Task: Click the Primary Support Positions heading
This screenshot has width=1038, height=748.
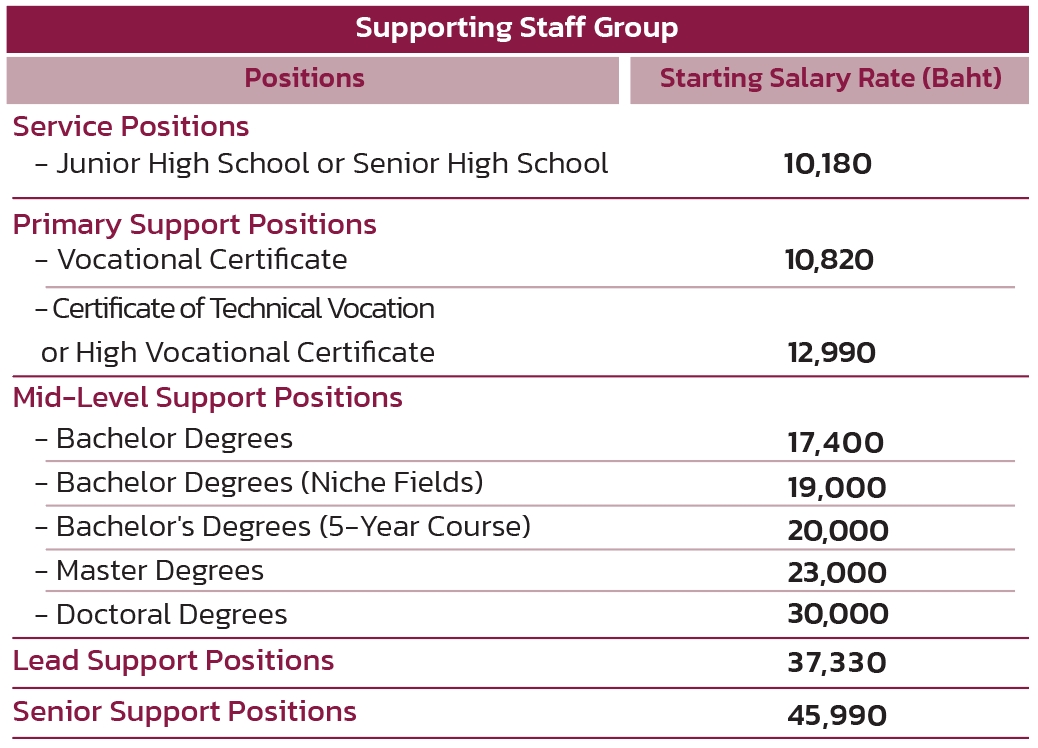Action: [195, 224]
